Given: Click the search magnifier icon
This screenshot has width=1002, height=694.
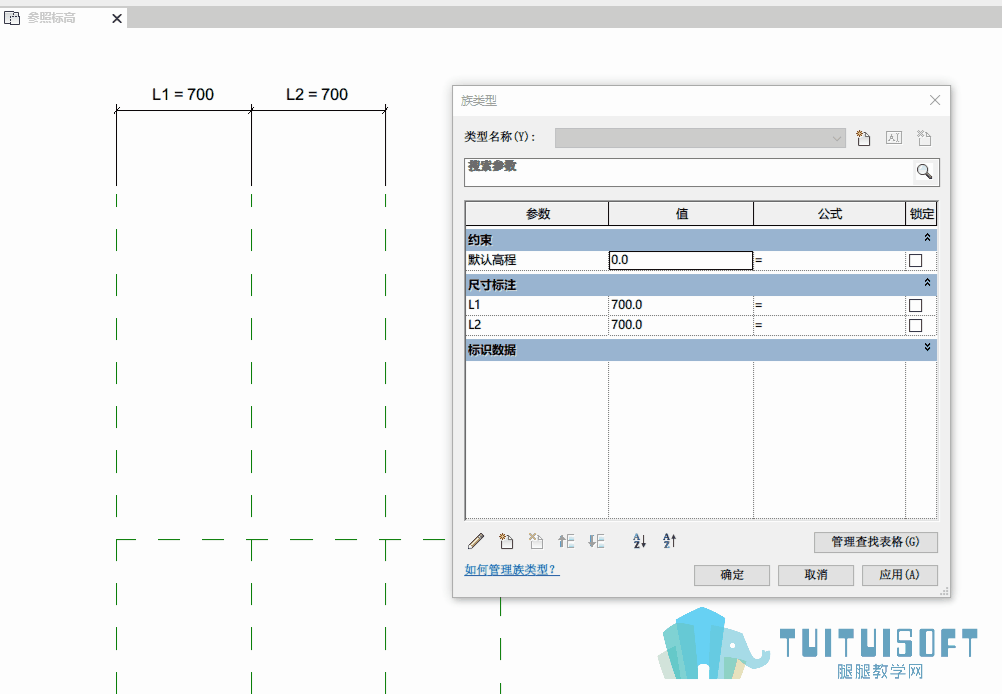Looking at the screenshot, I should (x=924, y=171).
